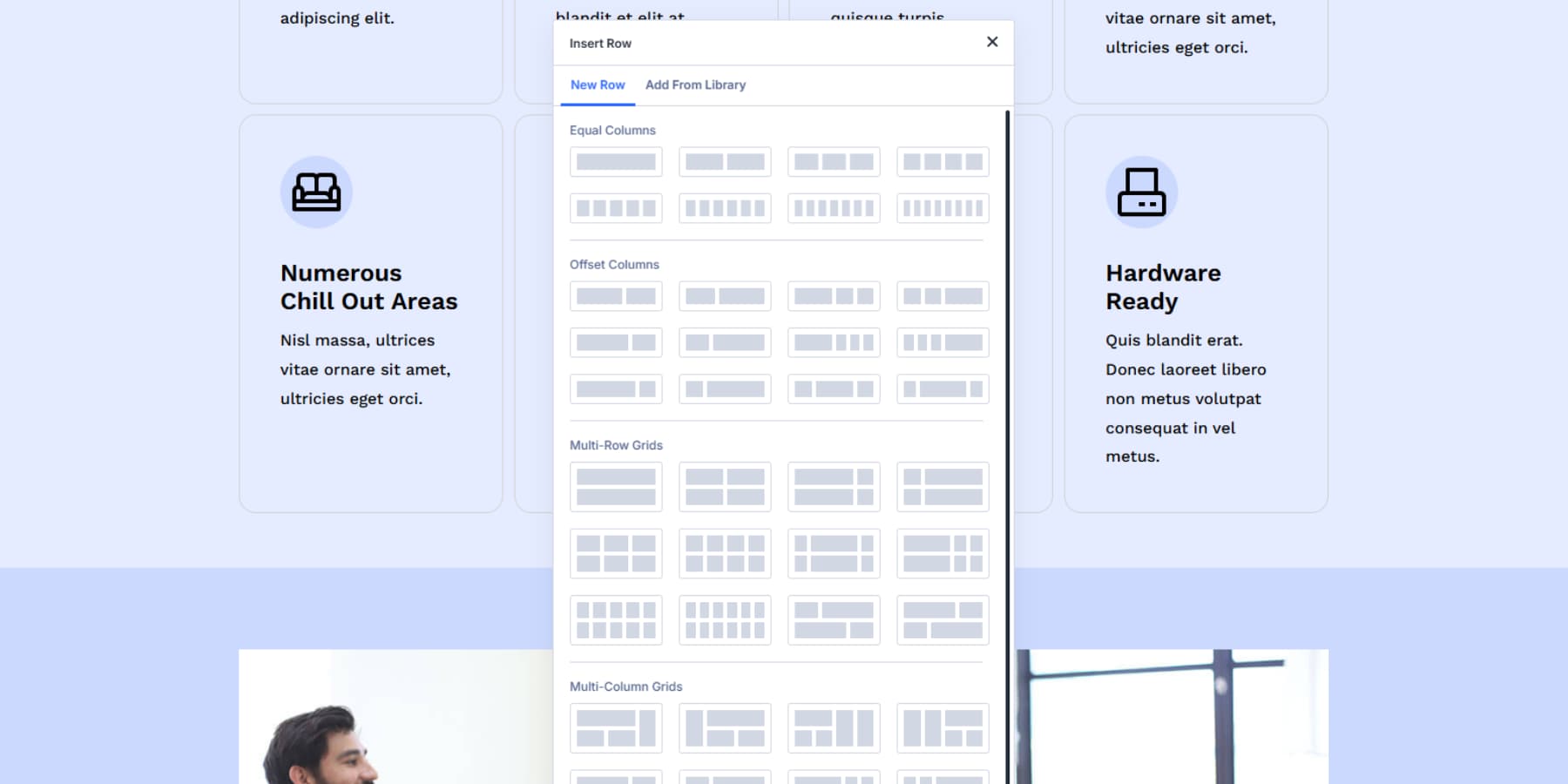
Task: Pick the four equal columns layout
Action: (x=943, y=161)
